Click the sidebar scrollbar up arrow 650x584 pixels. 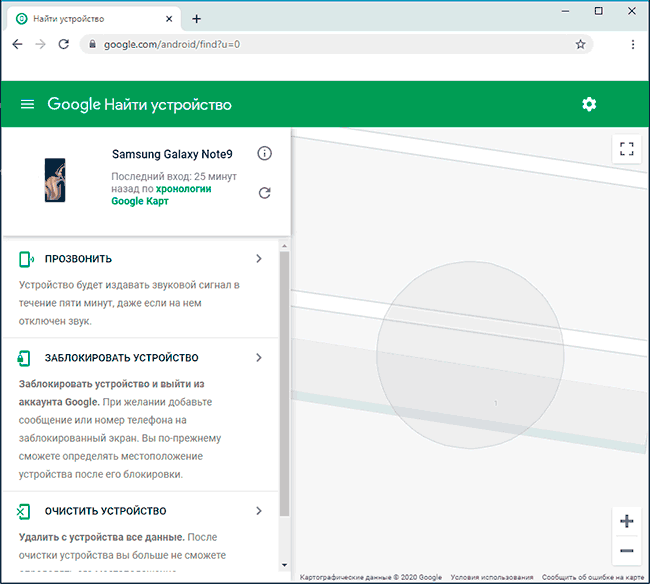[284, 246]
